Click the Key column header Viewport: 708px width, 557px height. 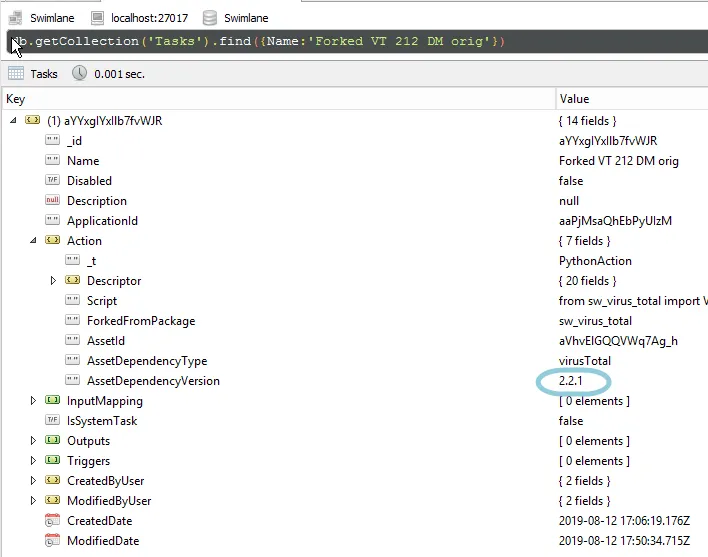click(279, 99)
